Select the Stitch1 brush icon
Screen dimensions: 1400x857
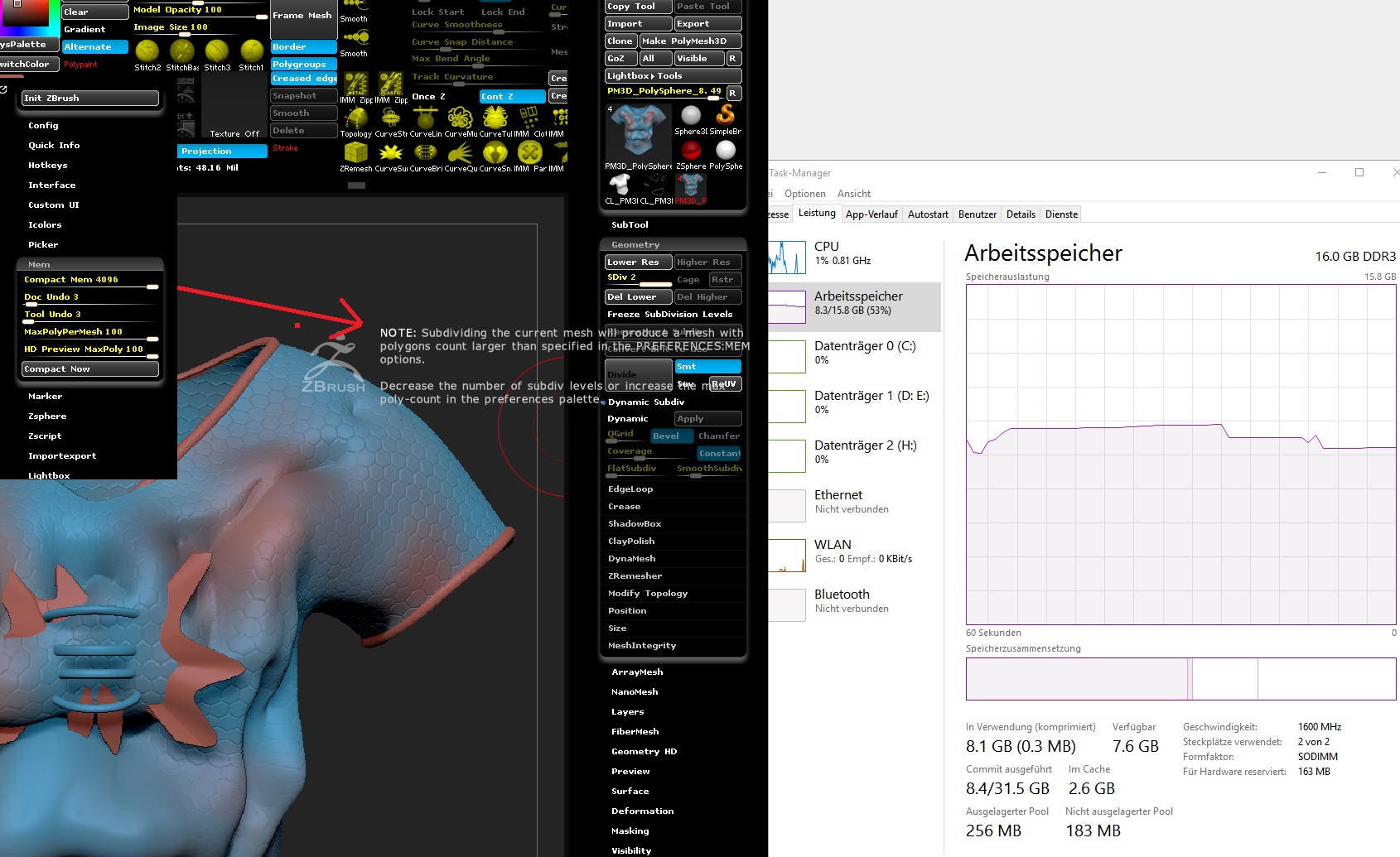point(252,51)
